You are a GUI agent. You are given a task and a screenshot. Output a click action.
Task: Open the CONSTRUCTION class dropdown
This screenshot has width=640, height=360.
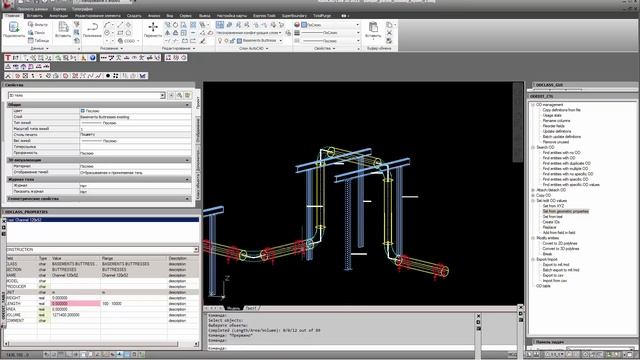point(196,249)
